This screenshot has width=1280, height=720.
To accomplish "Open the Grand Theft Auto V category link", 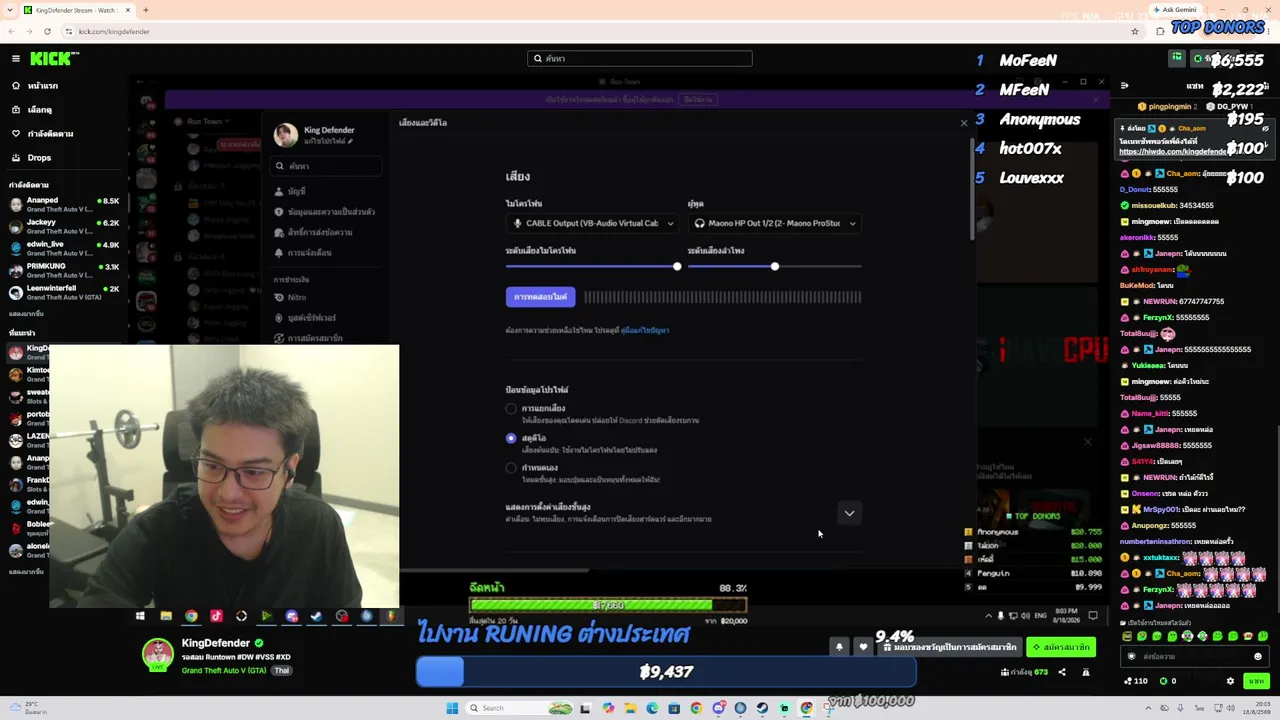I will click(224, 670).
